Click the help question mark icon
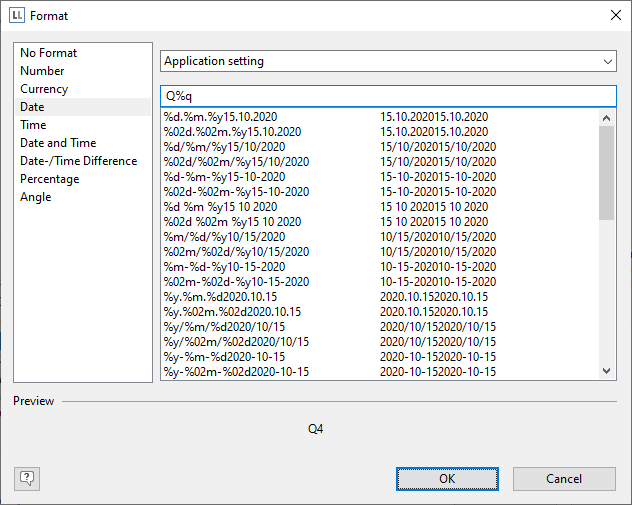The height and width of the screenshot is (505, 632). (x=27, y=478)
